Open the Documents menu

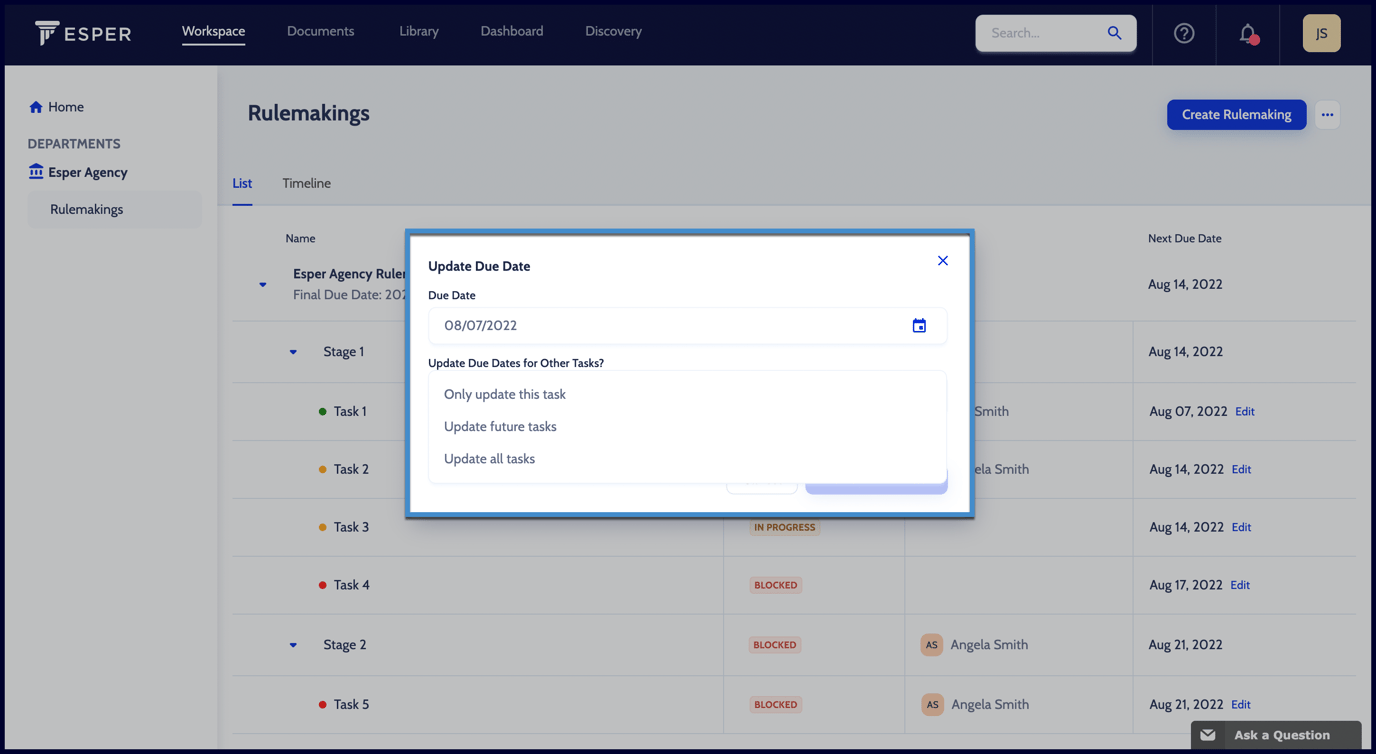coord(320,32)
